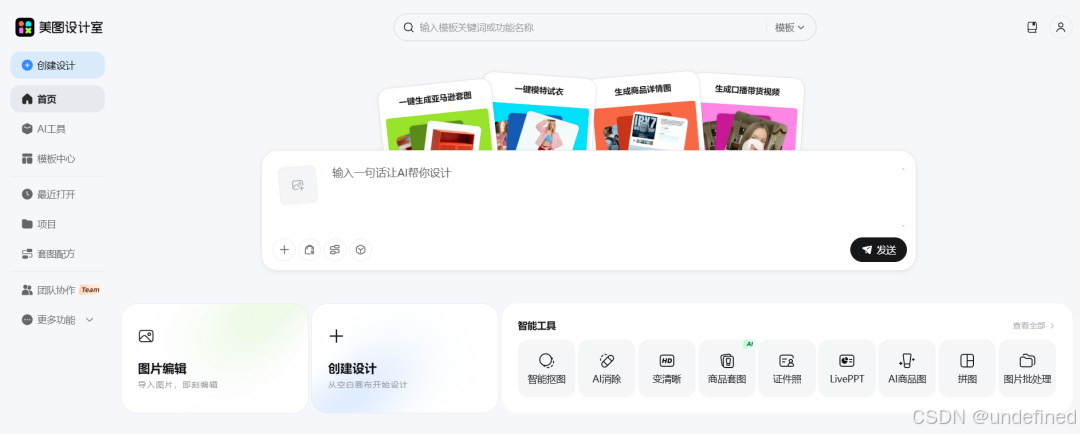This screenshot has height=434, width=1080.
Task: Click the 创建设计 button in sidebar
Action: pos(58,65)
